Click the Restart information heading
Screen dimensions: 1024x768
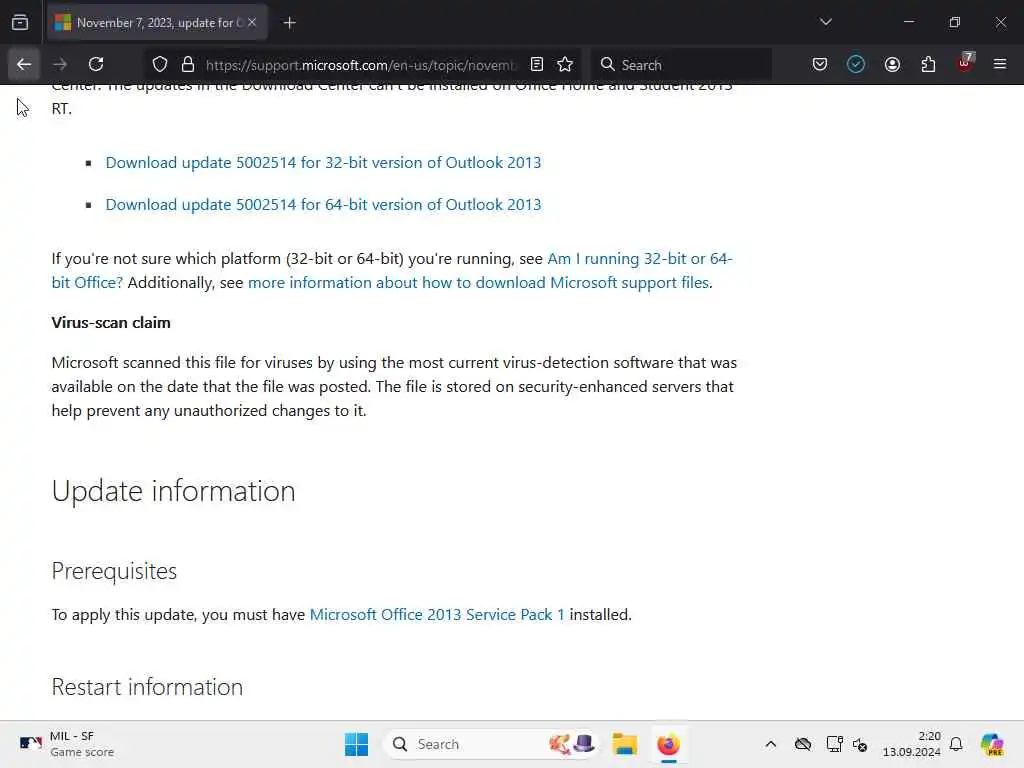(148, 687)
